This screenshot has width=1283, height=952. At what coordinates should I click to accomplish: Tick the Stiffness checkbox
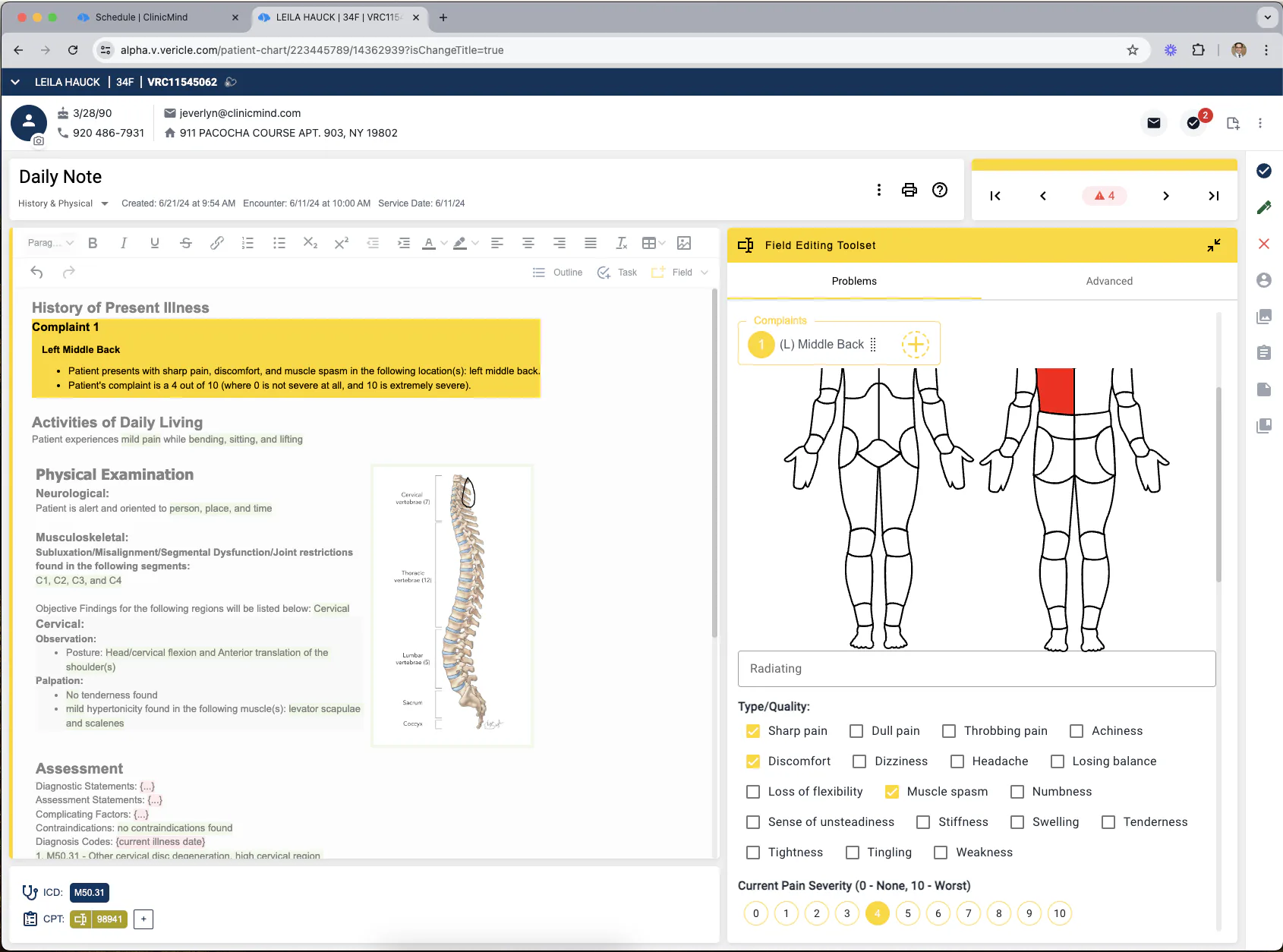point(923,822)
